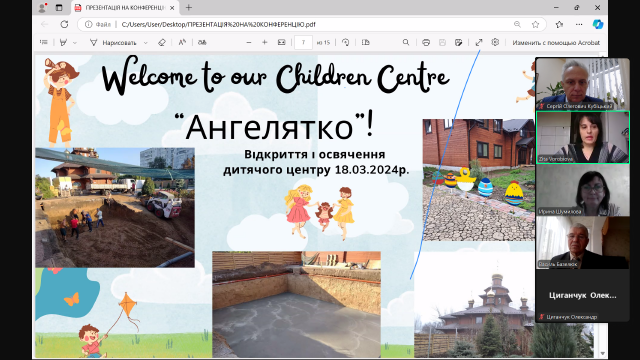Switch page view layout
640x360 pixels.
tap(366, 42)
